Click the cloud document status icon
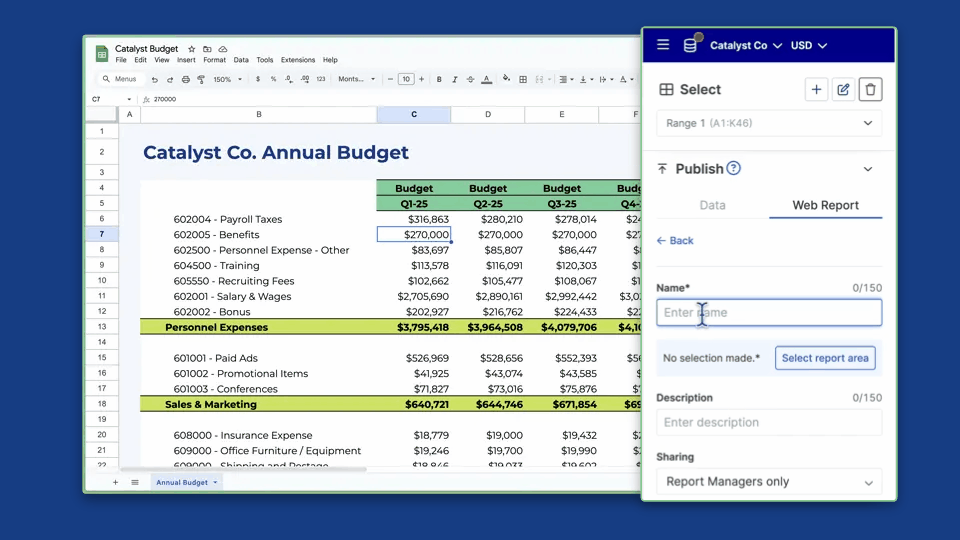 coord(223,49)
